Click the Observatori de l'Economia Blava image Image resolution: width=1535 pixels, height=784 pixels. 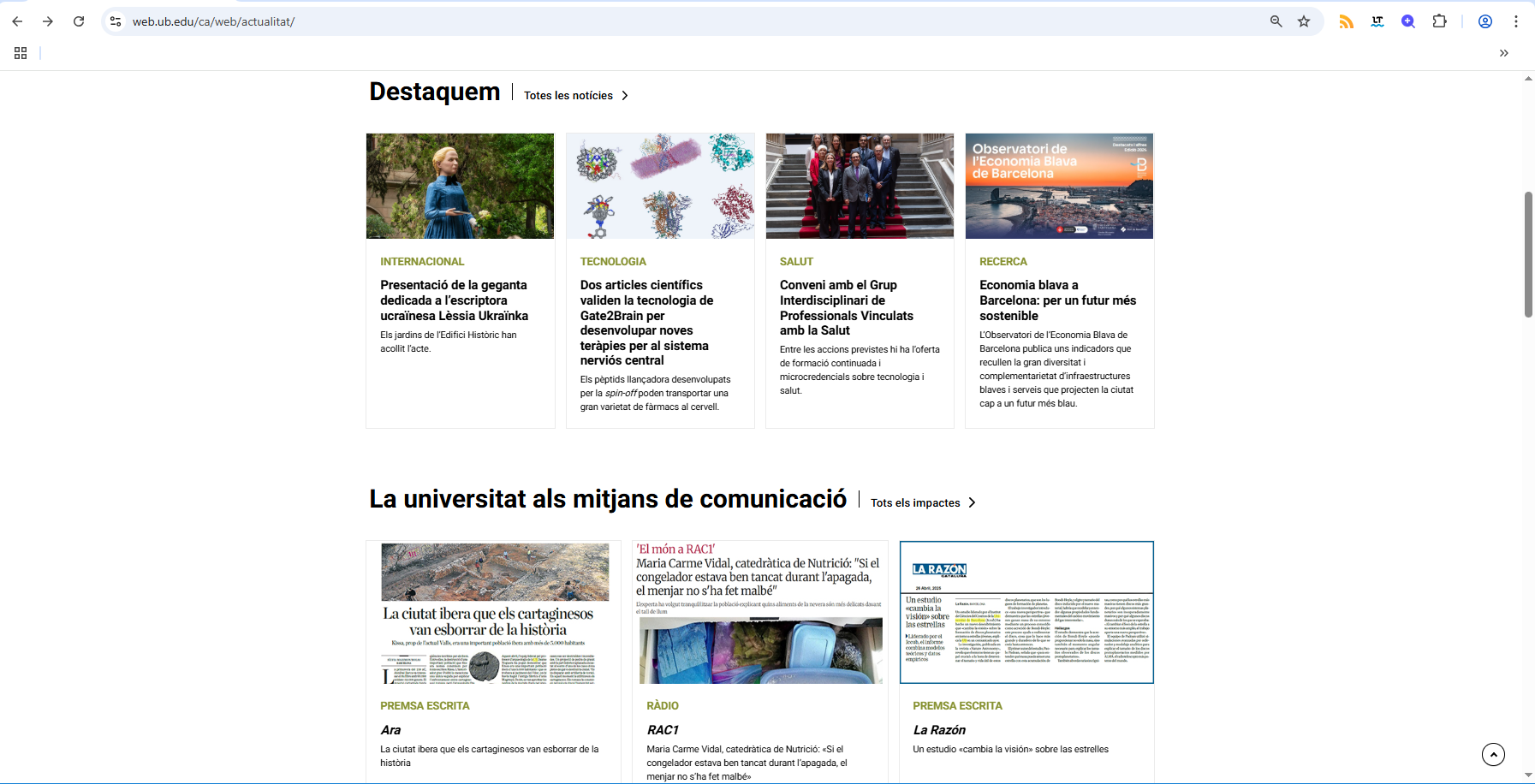[x=1059, y=186]
